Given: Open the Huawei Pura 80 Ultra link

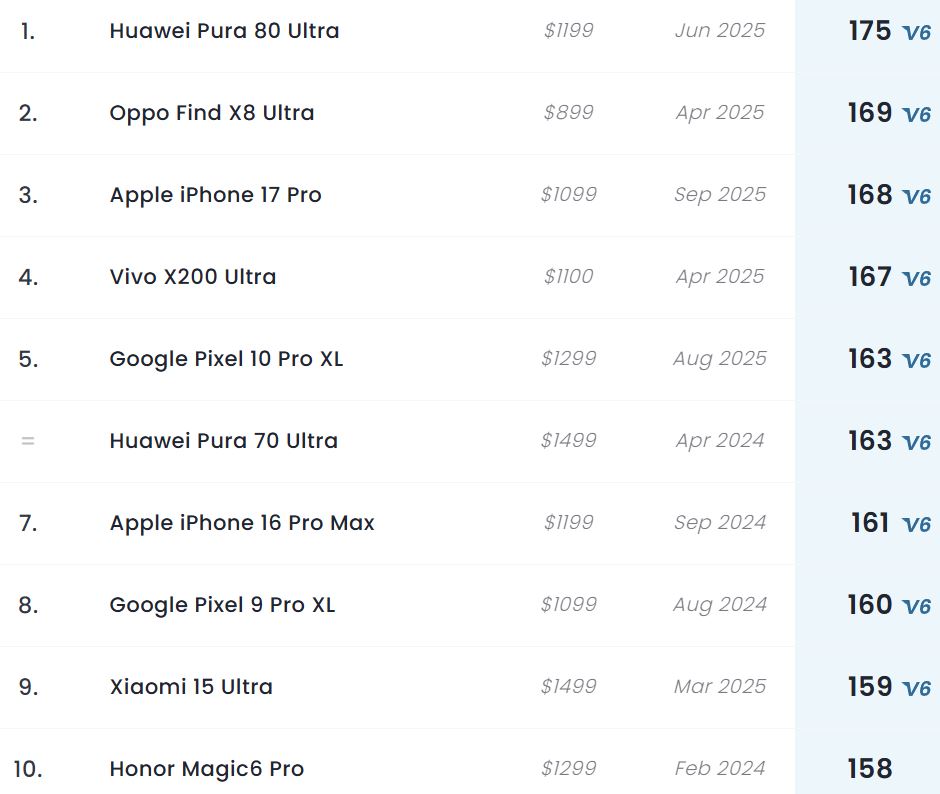Looking at the screenshot, I should (x=224, y=31).
